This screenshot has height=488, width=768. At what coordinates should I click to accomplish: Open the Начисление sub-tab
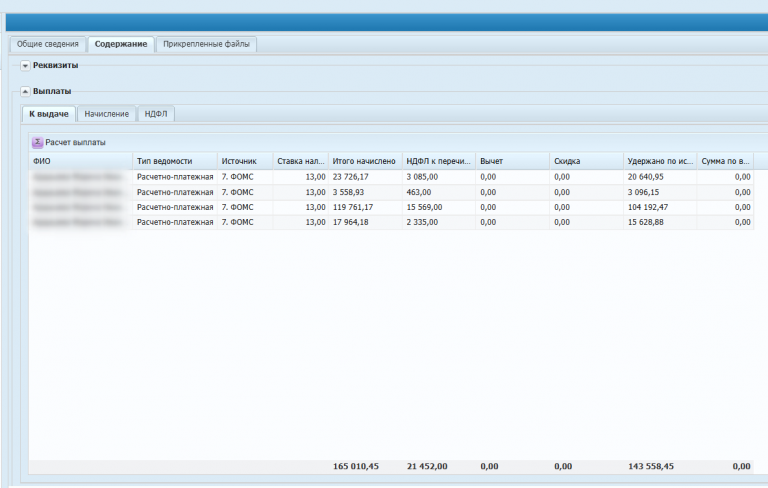click(106, 114)
